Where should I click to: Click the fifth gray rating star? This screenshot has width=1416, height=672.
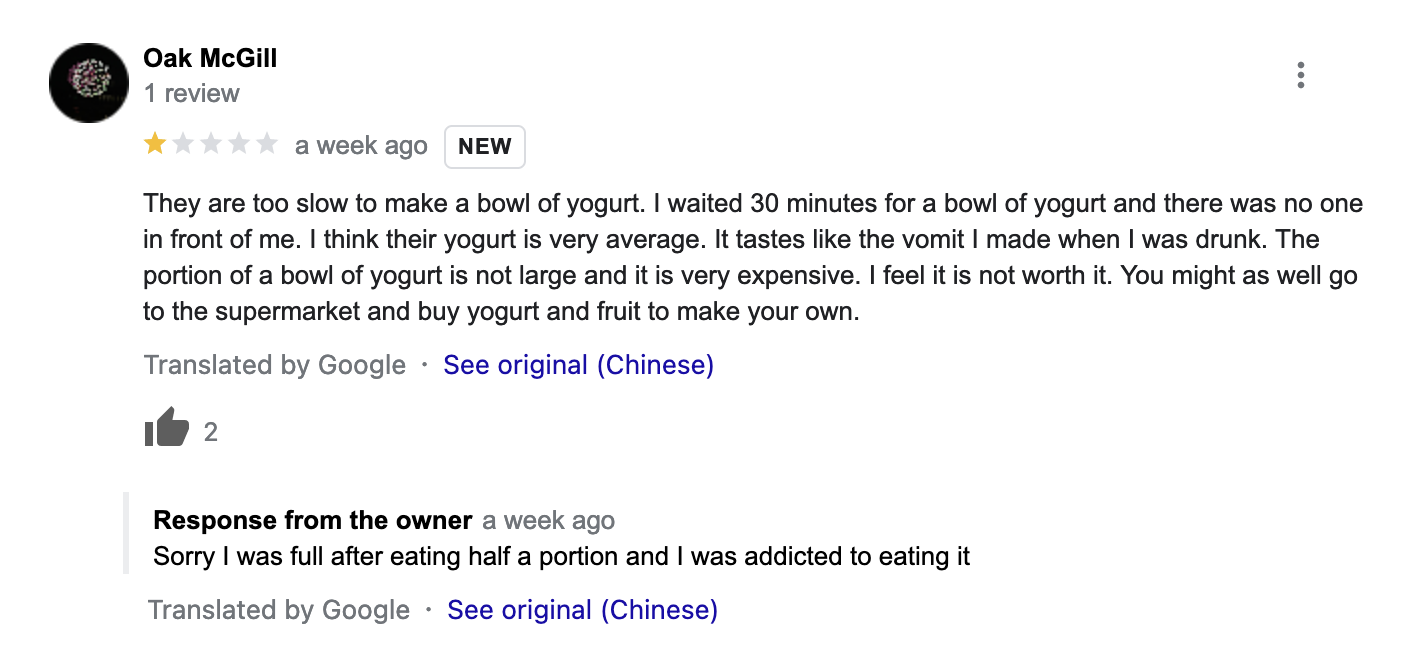pyautogui.click(x=267, y=145)
